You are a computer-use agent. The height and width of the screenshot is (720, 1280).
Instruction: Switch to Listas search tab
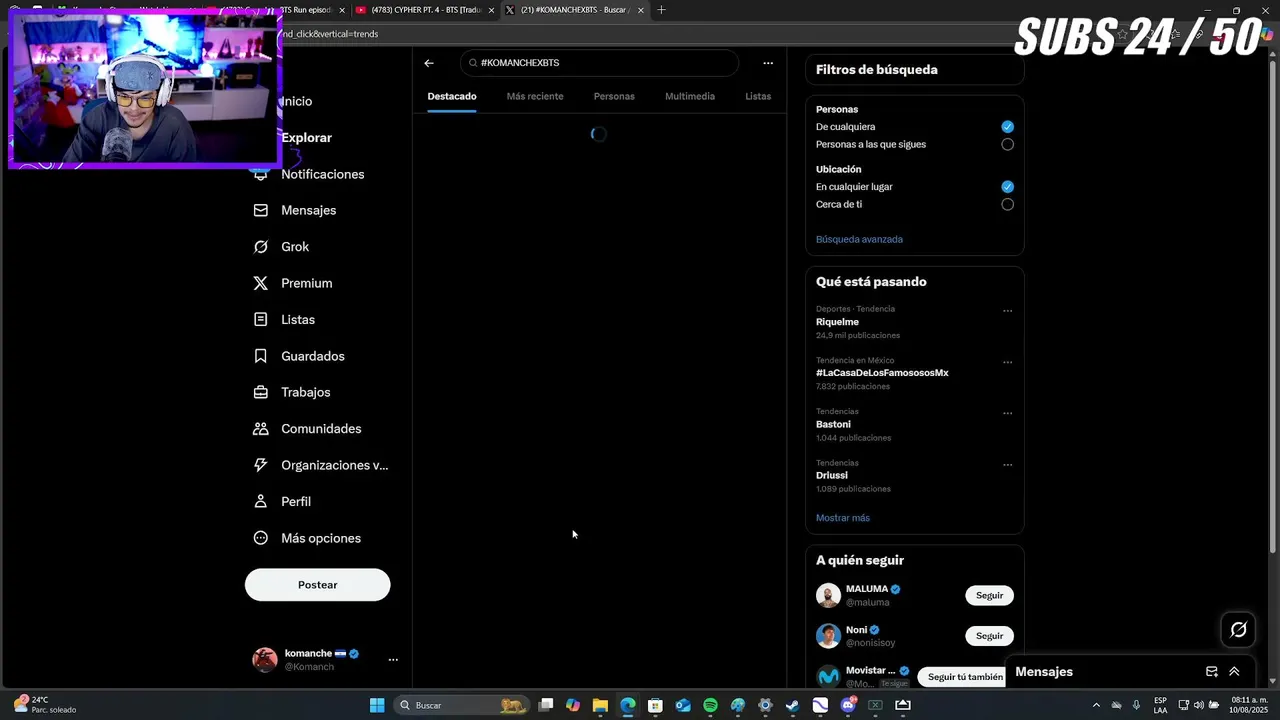tap(758, 96)
